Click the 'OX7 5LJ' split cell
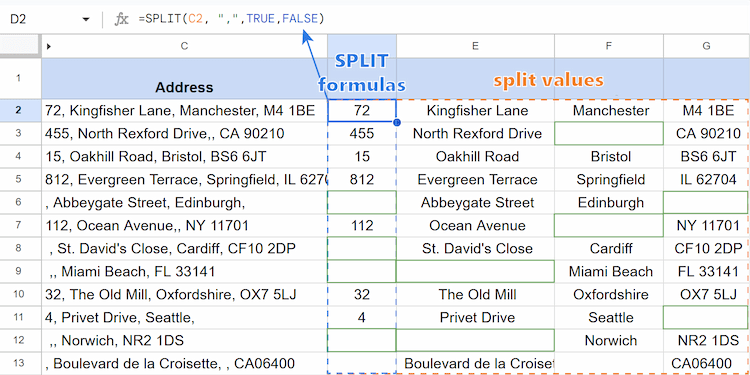The image size is (750, 375). click(706, 294)
